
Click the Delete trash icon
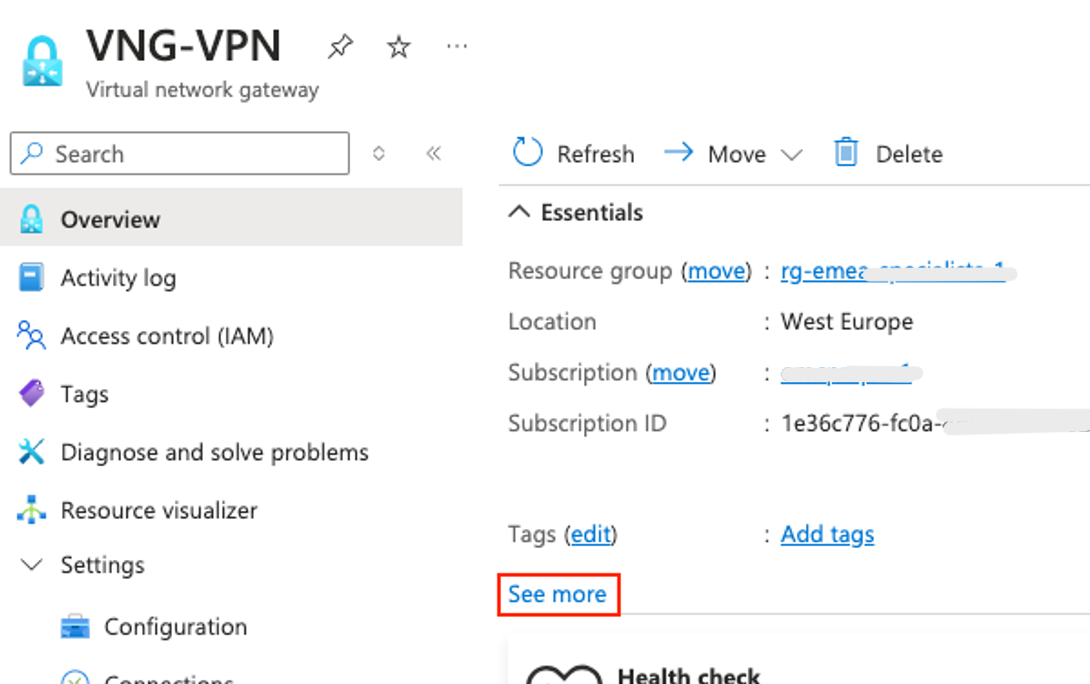click(x=845, y=153)
